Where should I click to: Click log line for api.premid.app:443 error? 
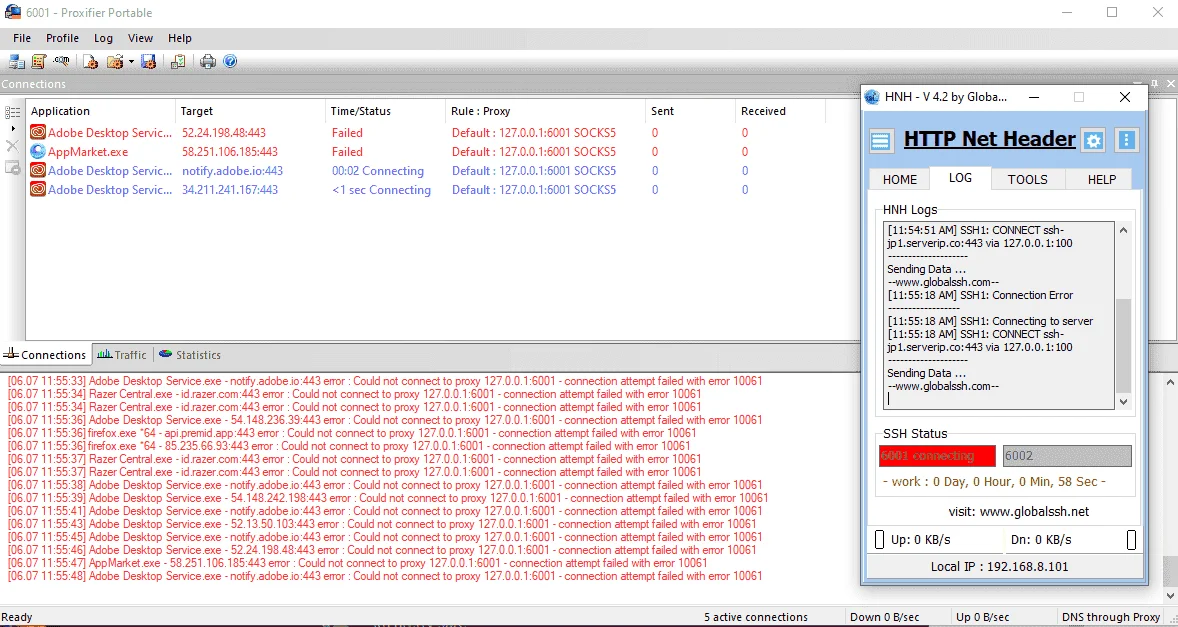tap(352, 433)
